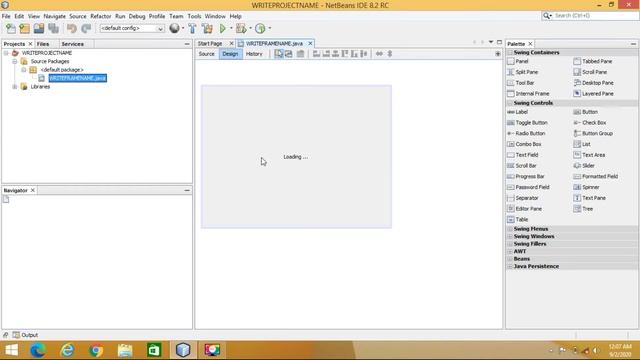Expand the Swing Windows palette category

[510, 236]
